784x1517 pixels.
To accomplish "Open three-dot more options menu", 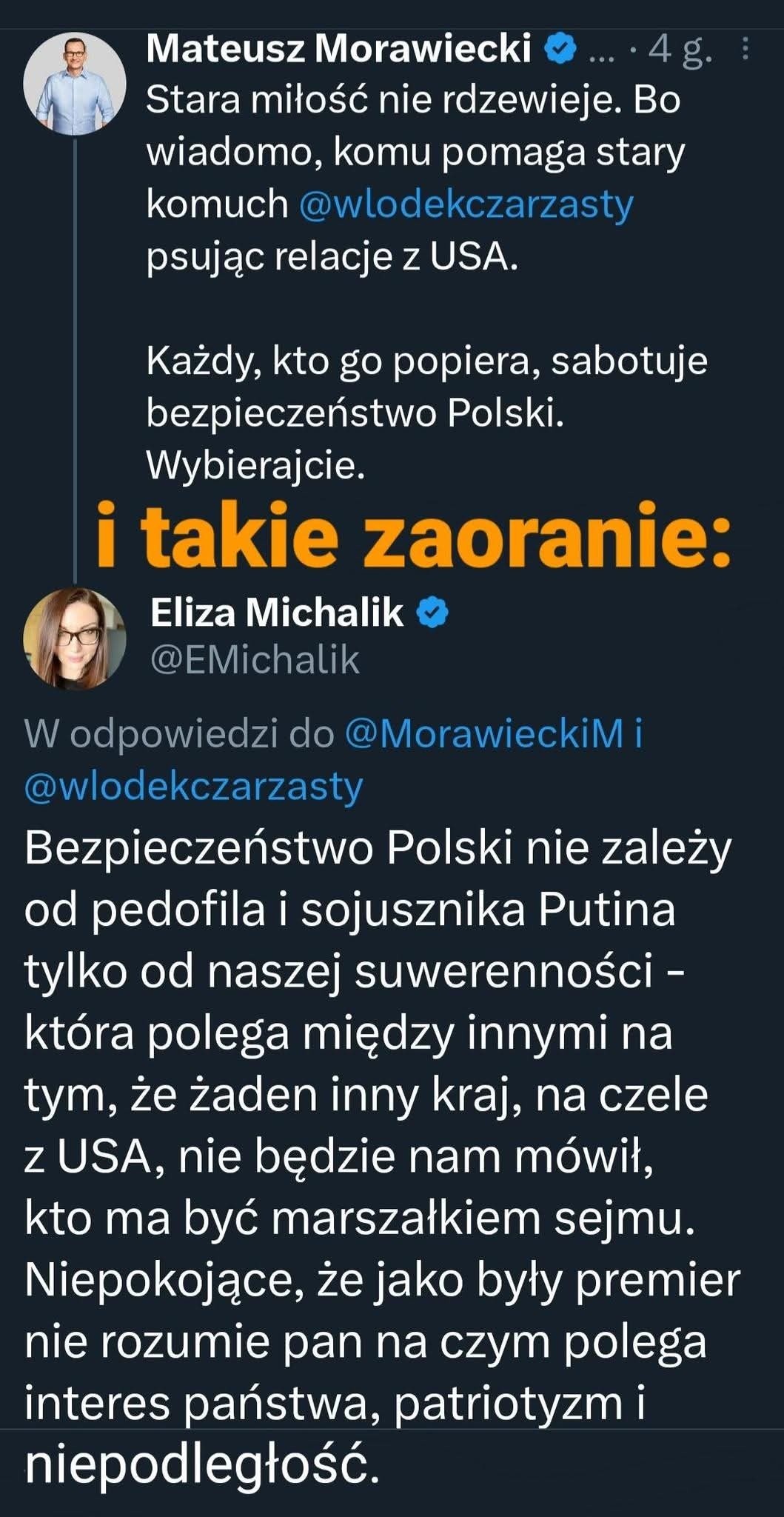I will (x=745, y=50).
